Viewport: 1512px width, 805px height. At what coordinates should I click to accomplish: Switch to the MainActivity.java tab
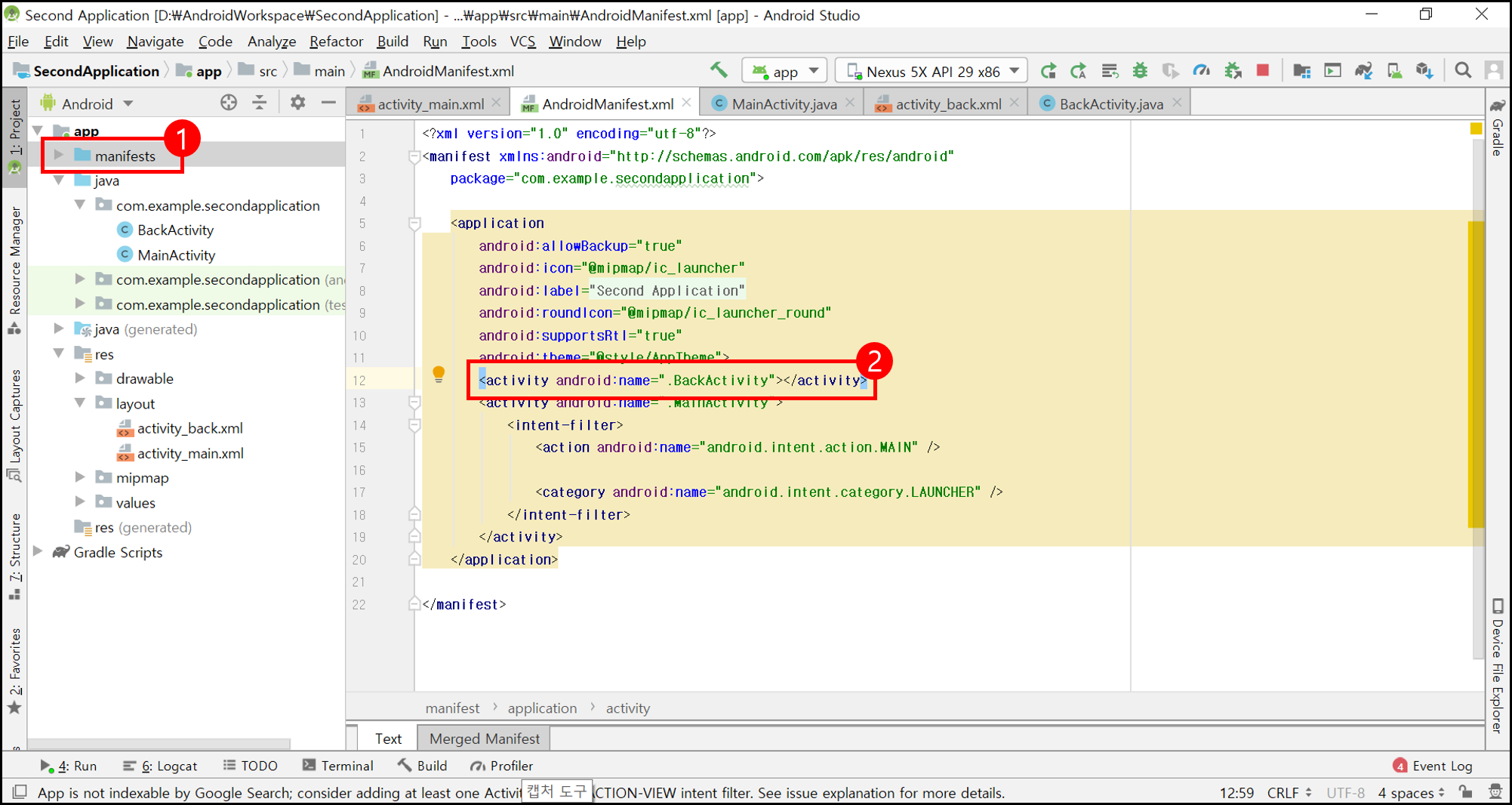tap(784, 104)
